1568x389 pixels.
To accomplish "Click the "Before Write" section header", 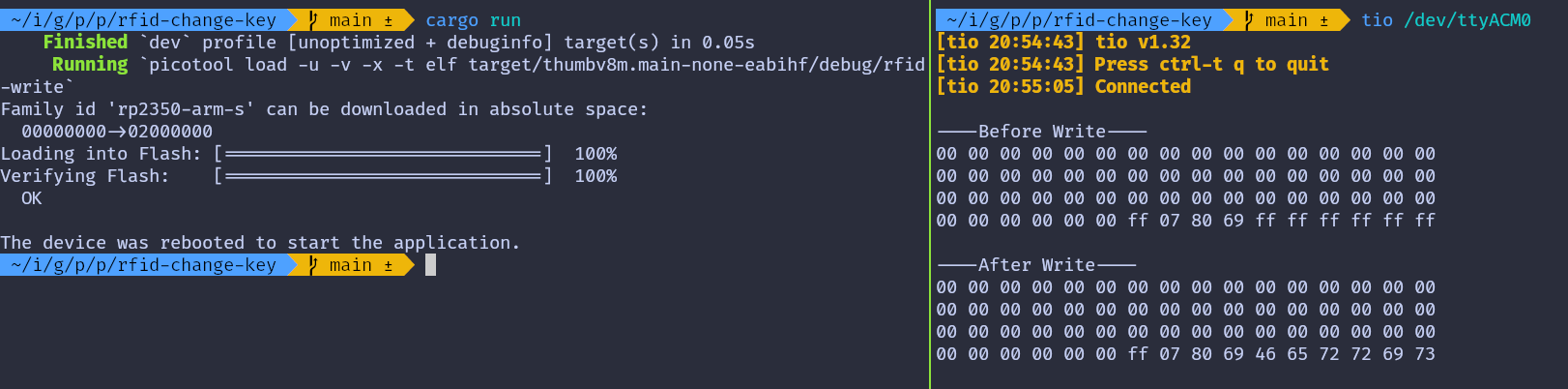I will point(1041,132).
